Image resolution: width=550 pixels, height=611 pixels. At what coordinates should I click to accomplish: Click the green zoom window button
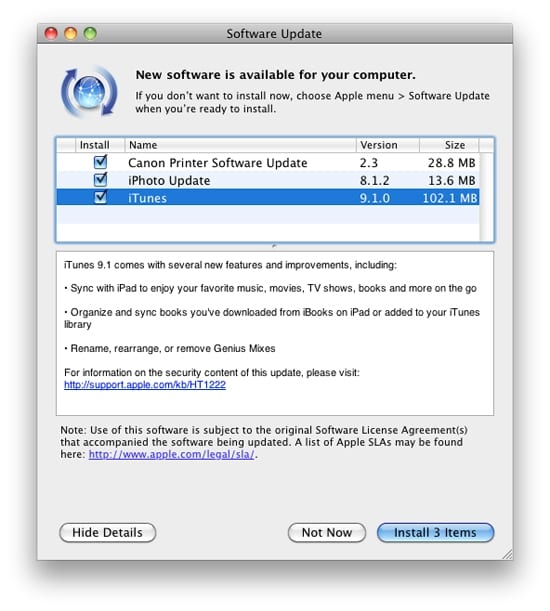coord(90,33)
